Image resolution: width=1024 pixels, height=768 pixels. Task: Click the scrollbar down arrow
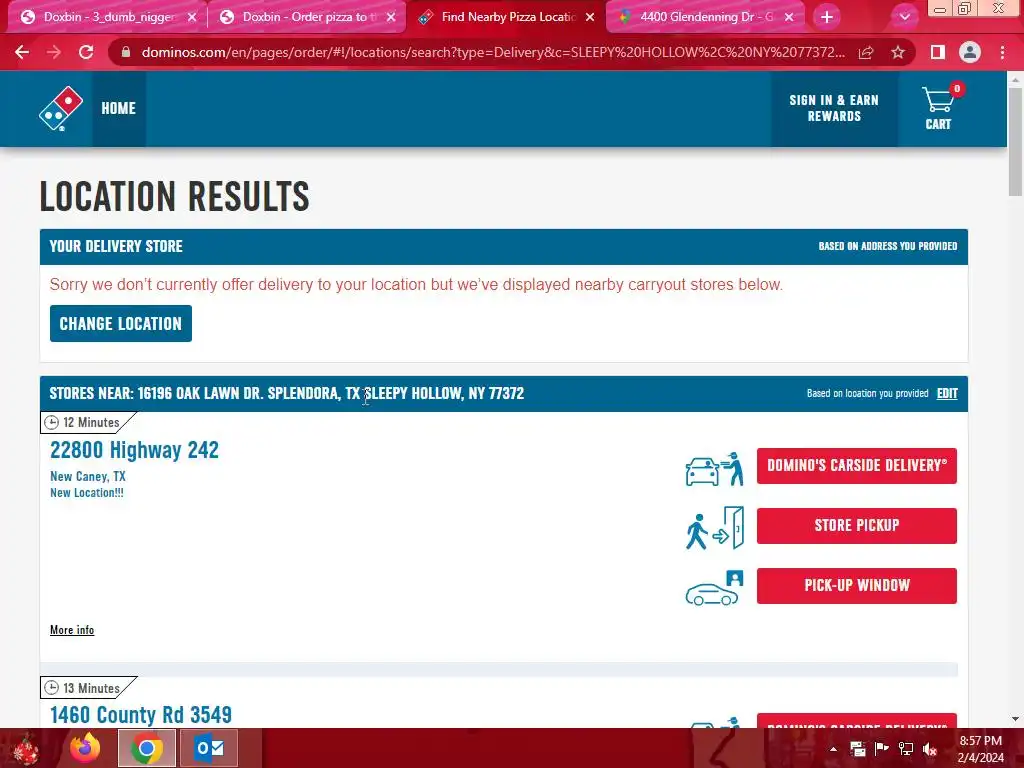1015,719
